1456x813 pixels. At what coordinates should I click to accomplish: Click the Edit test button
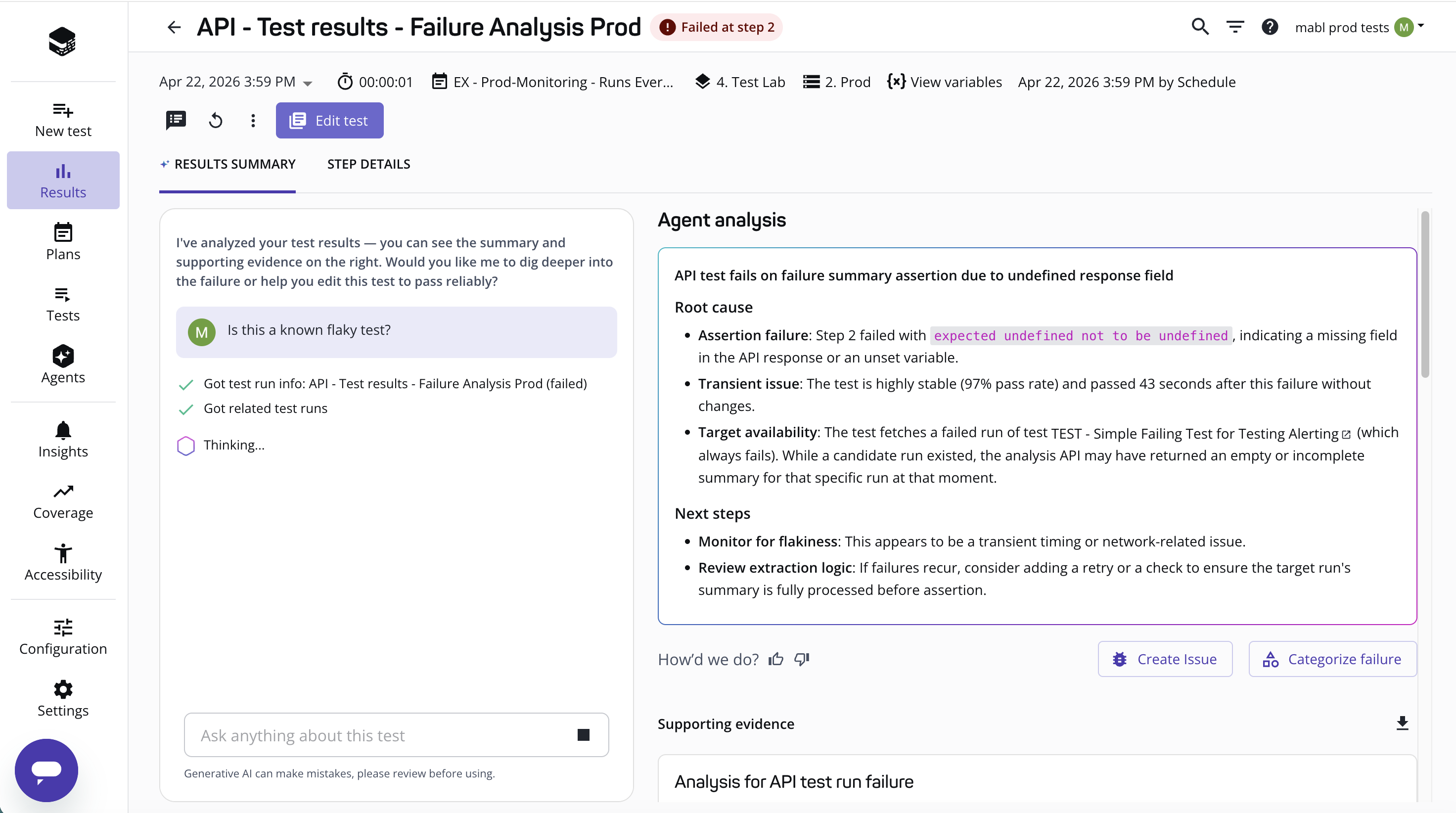pos(329,121)
